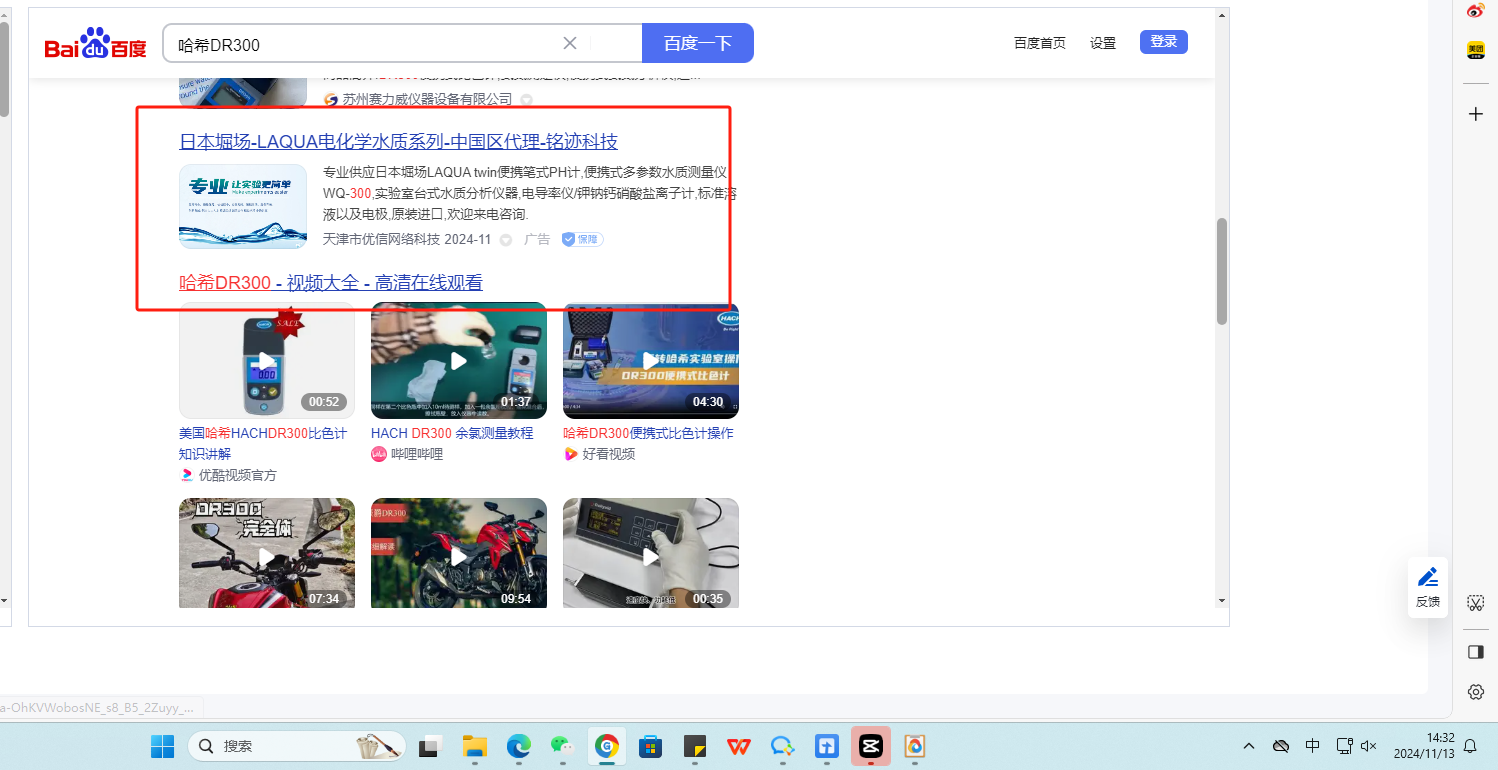Image resolution: width=1498 pixels, height=770 pixels.
Task: Click the 专业 ad thumbnail image
Action: [243, 206]
